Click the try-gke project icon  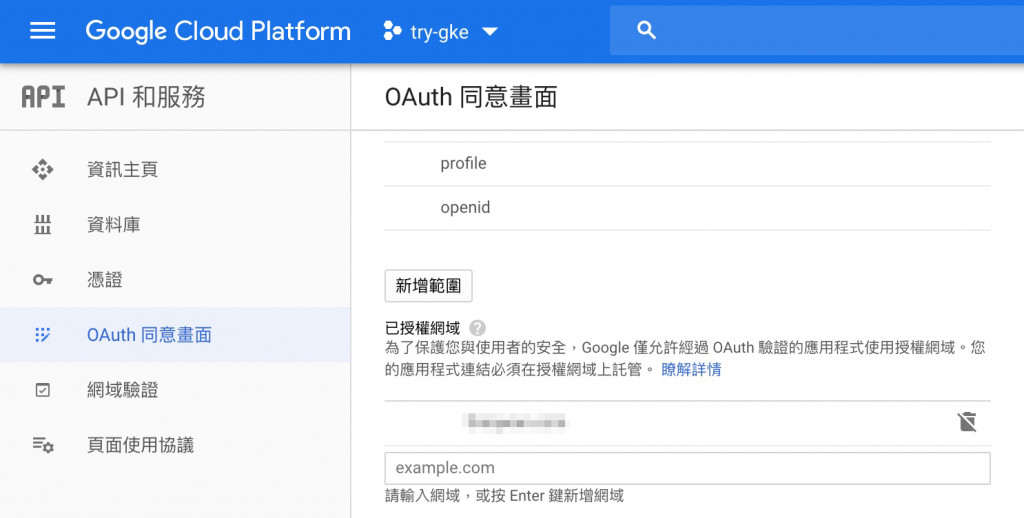click(392, 31)
